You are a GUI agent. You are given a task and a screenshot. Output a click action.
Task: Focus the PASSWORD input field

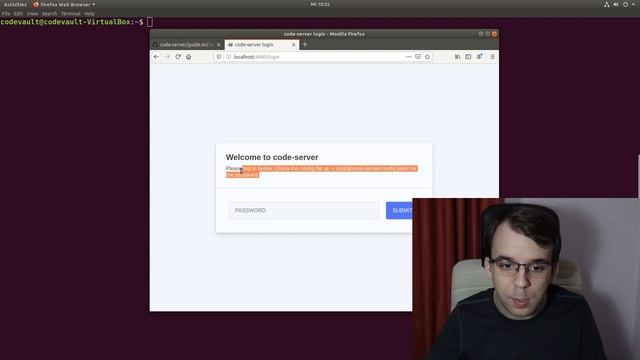[x=304, y=210]
